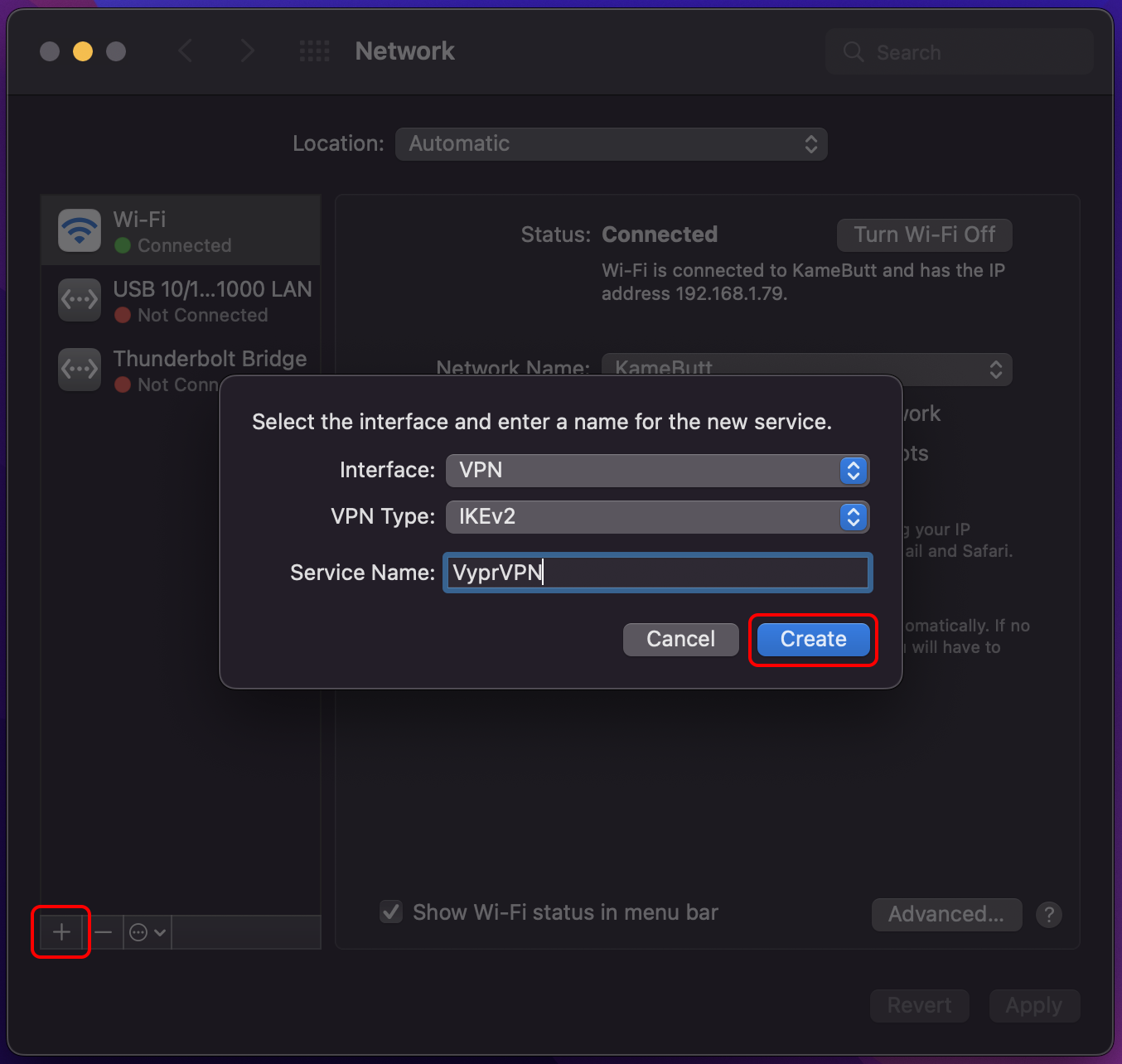Remove a service using the minus icon
Viewport: 1122px width, 1064px height.
click(x=104, y=931)
